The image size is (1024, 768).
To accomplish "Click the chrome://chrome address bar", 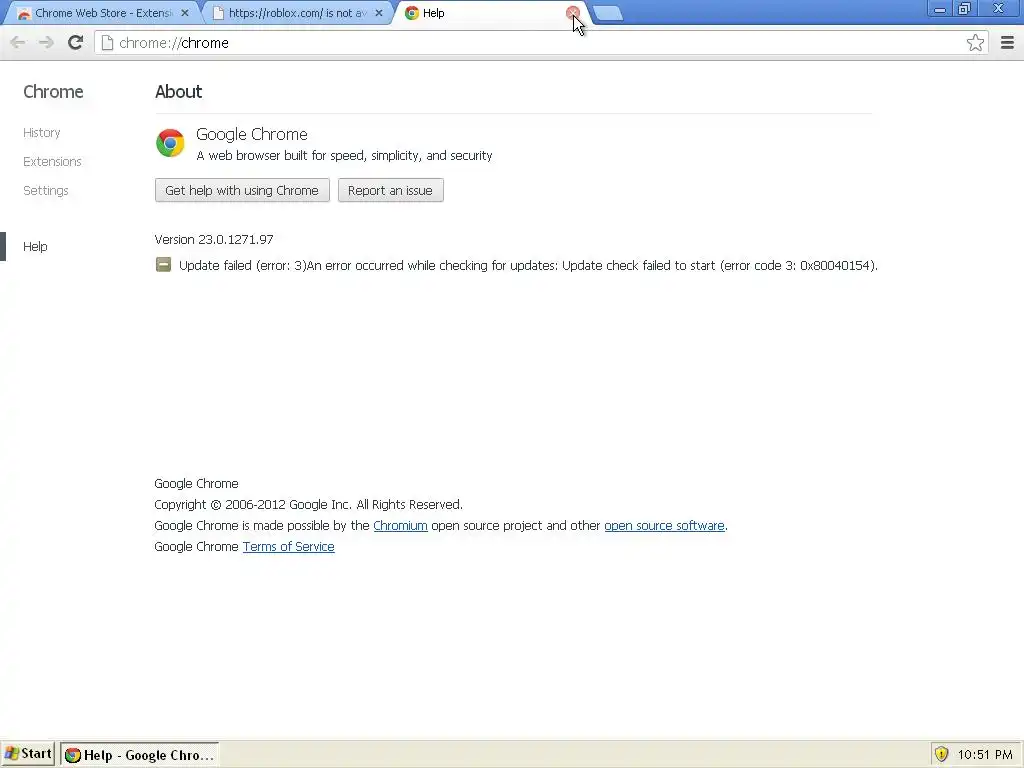I will point(542,43).
